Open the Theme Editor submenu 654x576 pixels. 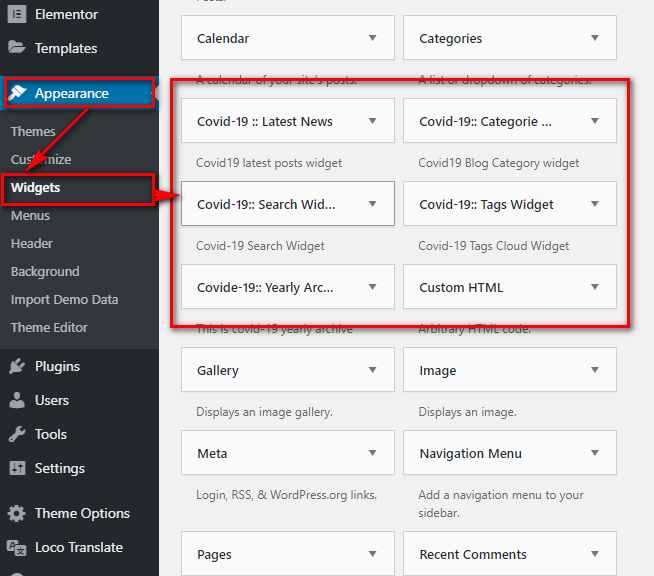point(49,327)
